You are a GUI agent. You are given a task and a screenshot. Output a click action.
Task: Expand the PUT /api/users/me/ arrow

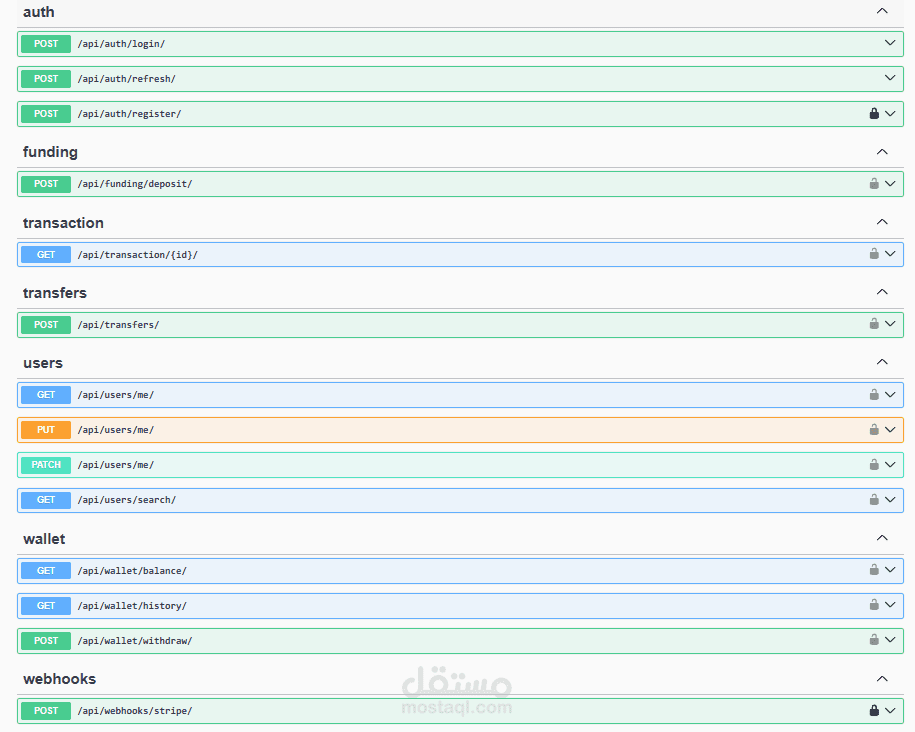(890, 430)
